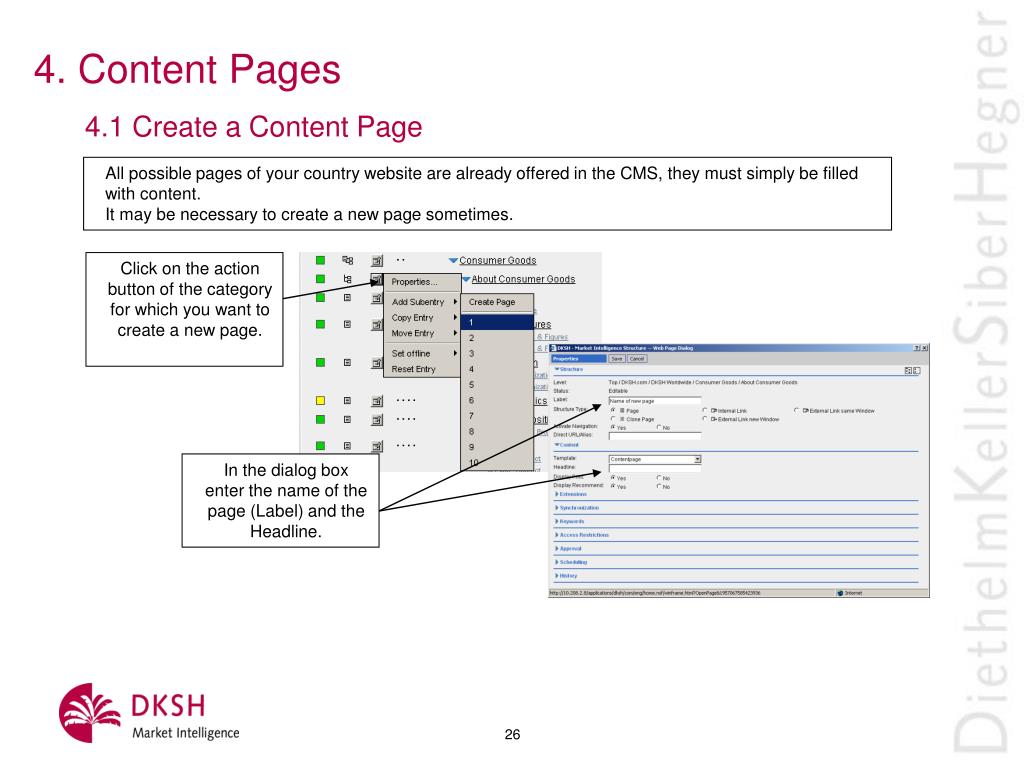The image size is (1024, 768).
Task: Switch to the Properties tab in the dialog
Action: (x=579, y=359)
